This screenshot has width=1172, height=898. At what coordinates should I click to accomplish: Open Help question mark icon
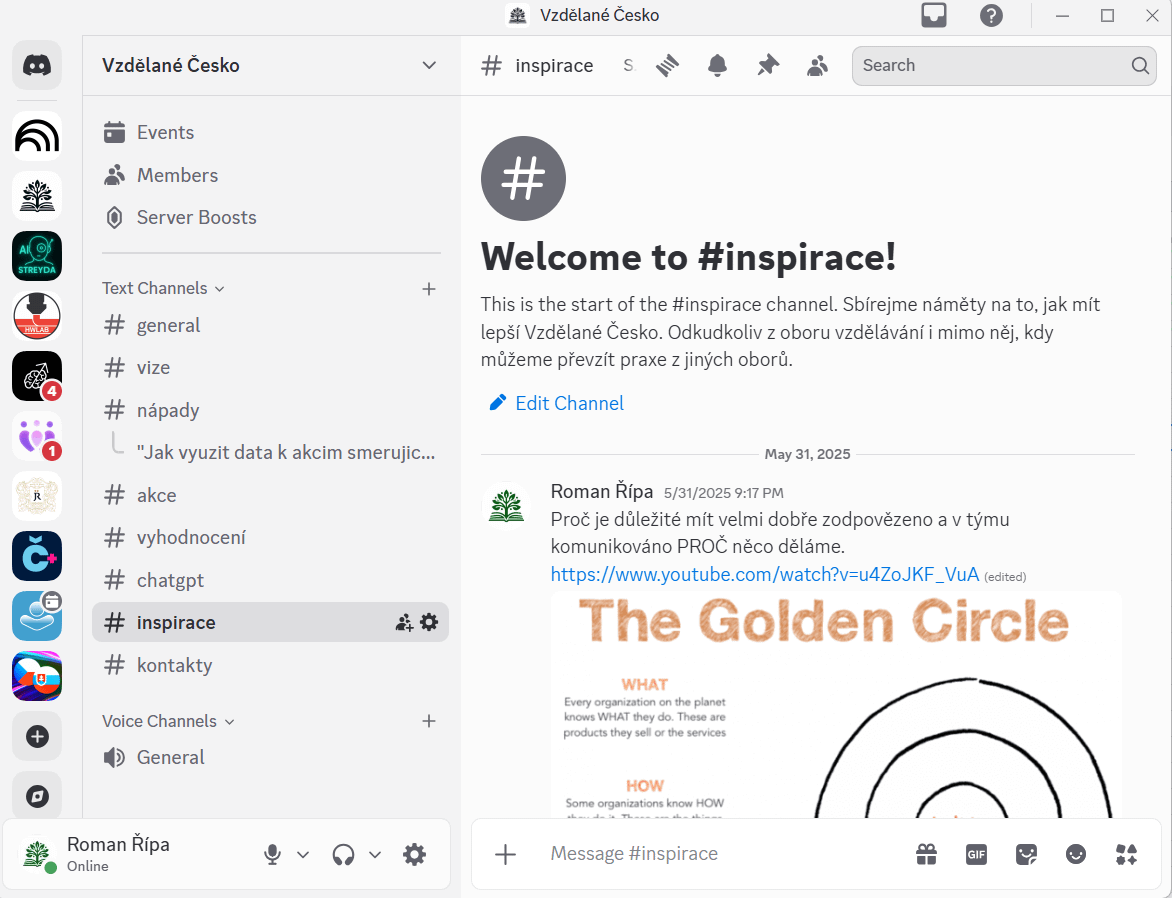[991, 15]
